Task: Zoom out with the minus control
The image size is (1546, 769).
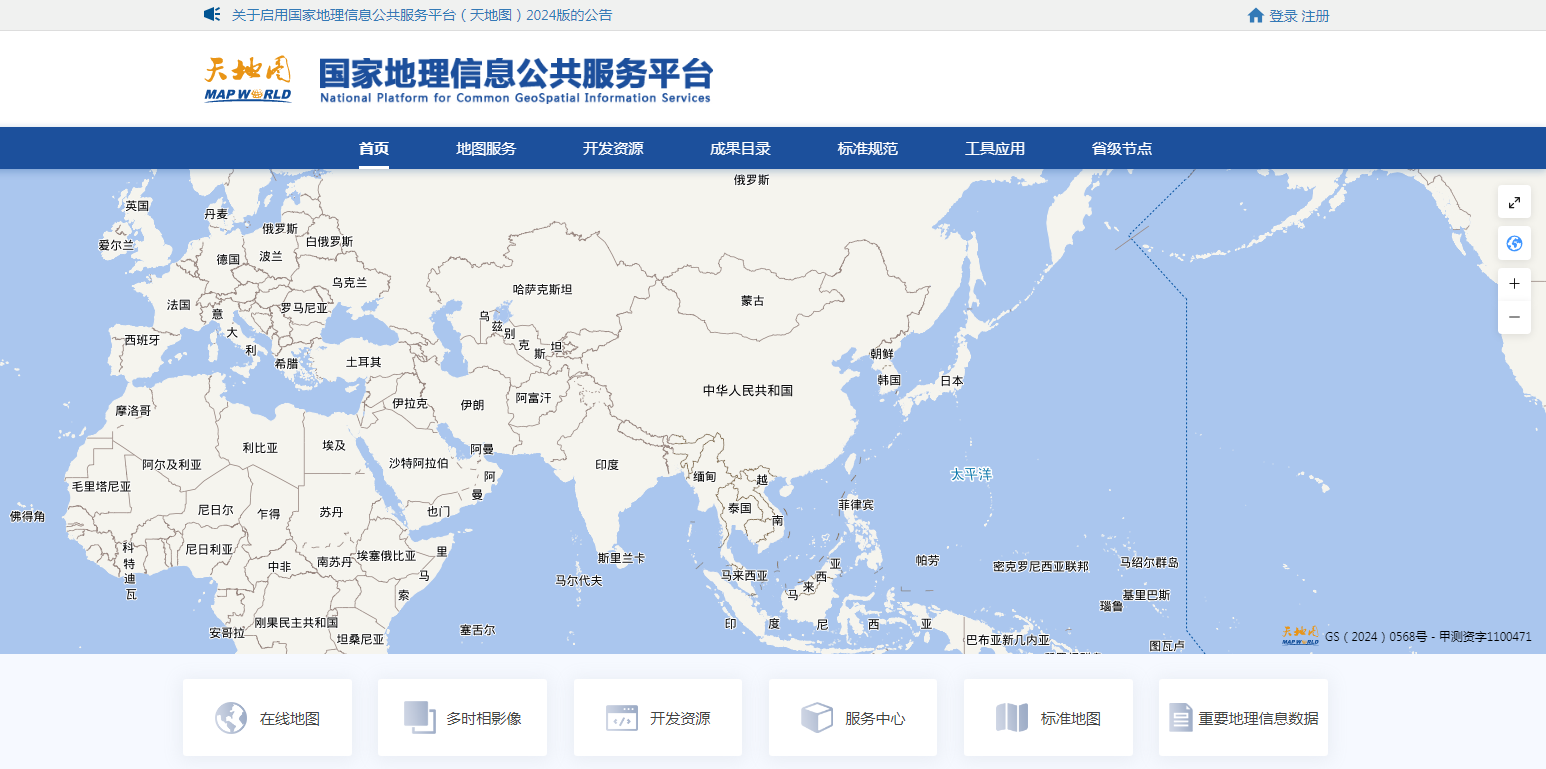Action: point(1514,317)
